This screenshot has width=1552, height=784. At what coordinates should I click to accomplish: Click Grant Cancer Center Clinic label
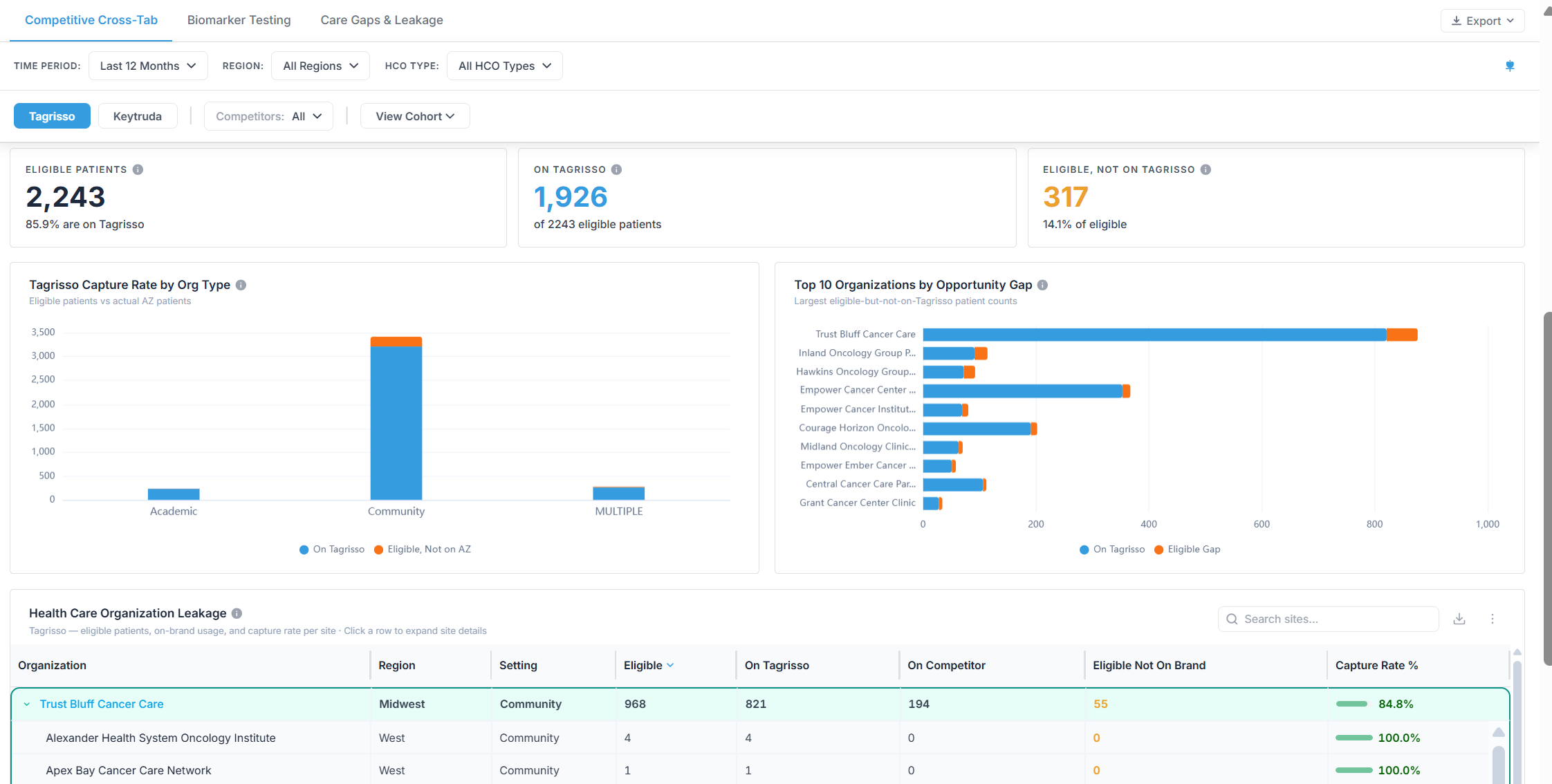pyautogui.click(x=858, y=503)
